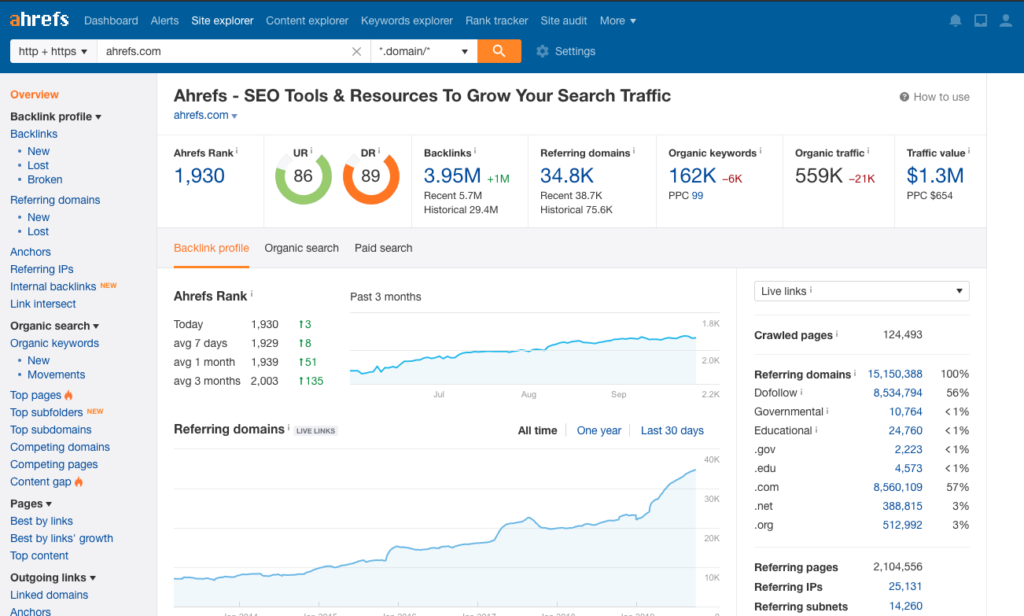Go to Content explorer

point(307,21)
